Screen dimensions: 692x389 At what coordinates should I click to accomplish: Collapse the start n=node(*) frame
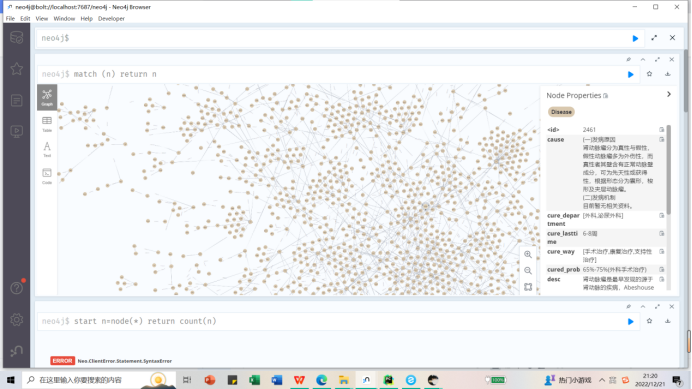tap(643, 306)
